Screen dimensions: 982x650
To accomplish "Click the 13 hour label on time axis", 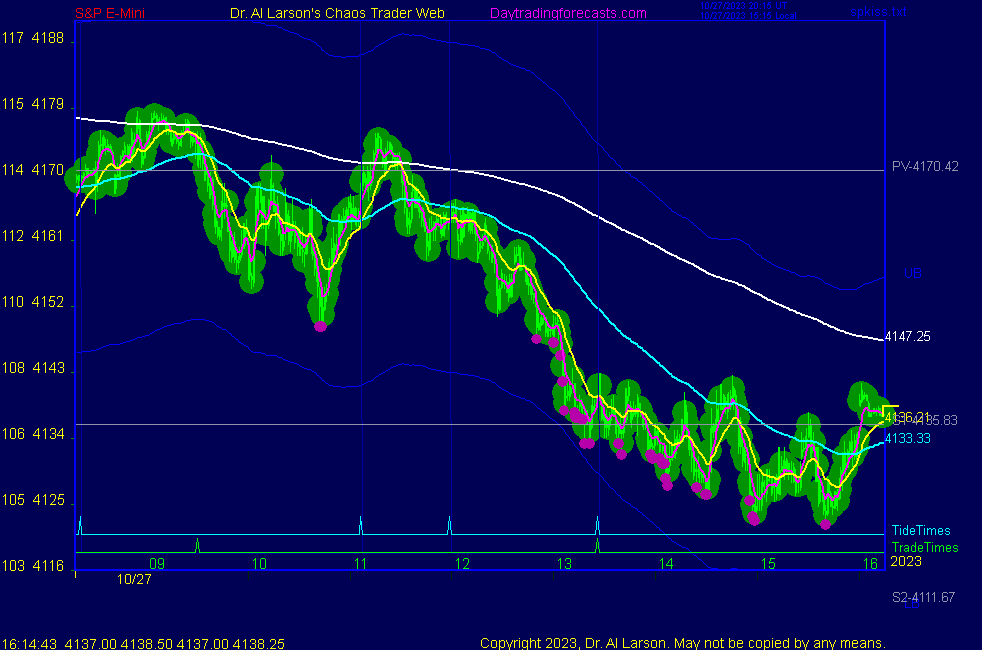I will (564, 564).
